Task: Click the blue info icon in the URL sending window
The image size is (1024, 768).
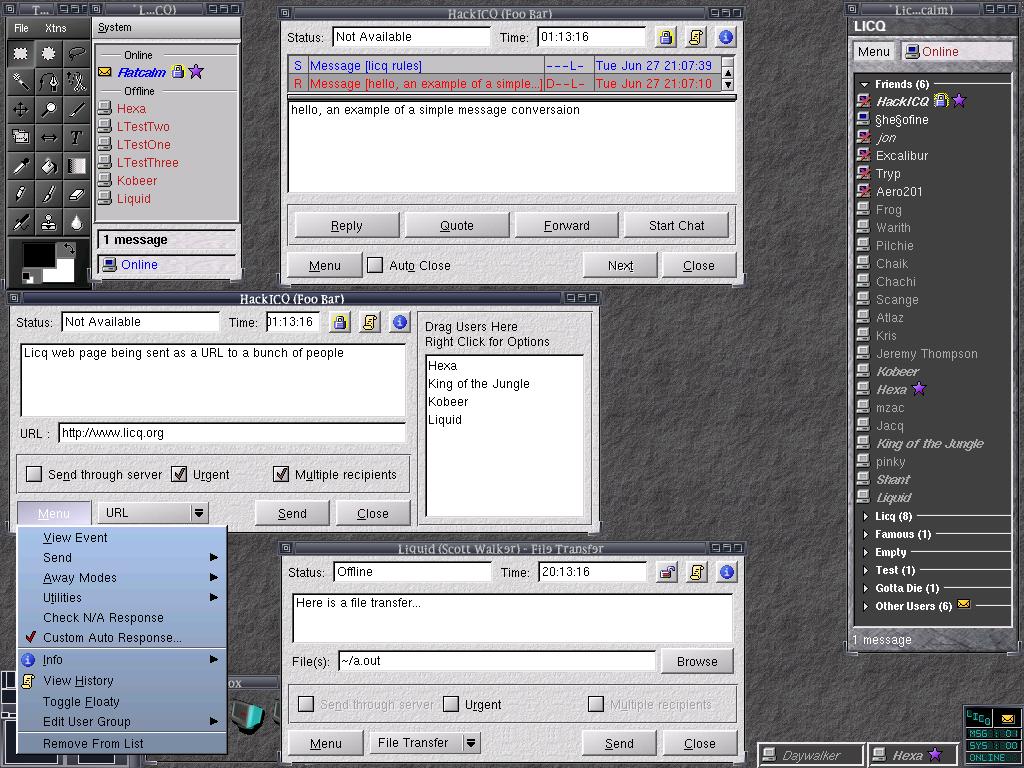Action: (x=400, y=322)
